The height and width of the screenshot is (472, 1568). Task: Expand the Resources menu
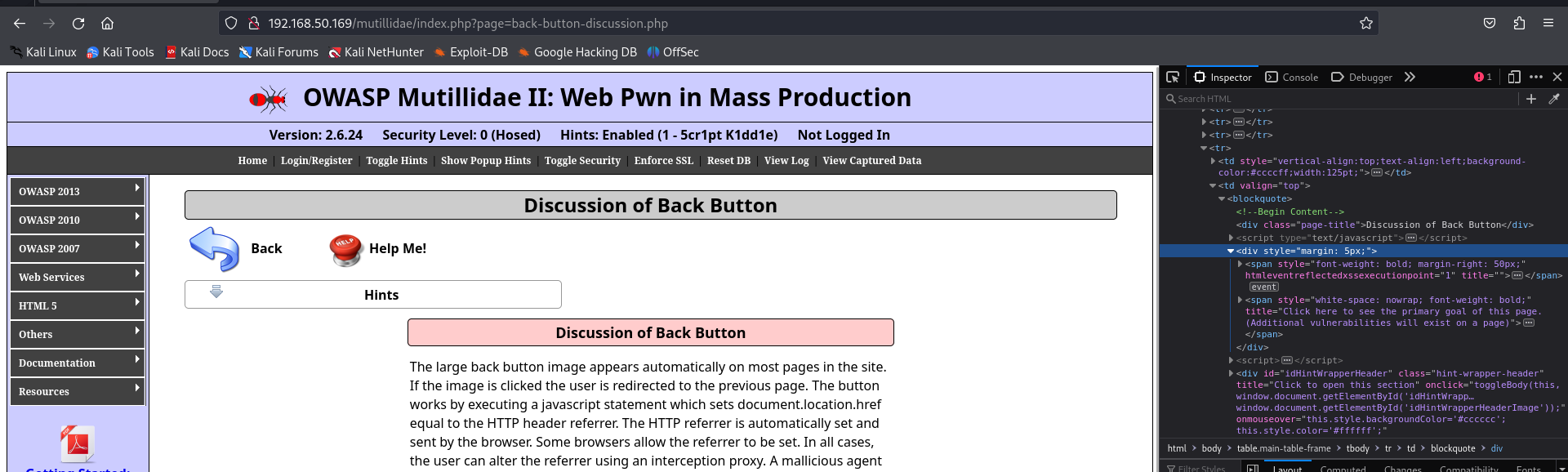78,391
